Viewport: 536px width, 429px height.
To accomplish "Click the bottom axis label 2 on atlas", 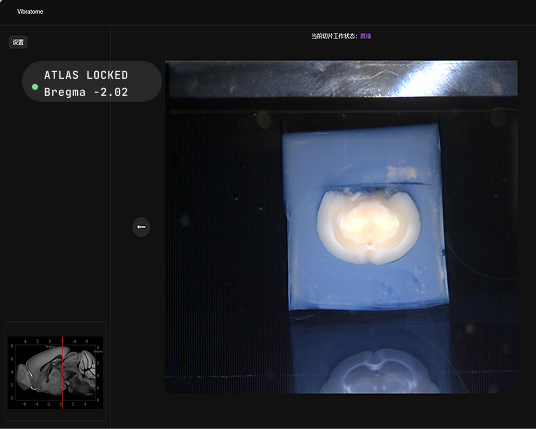I will [x=73, y=404].
